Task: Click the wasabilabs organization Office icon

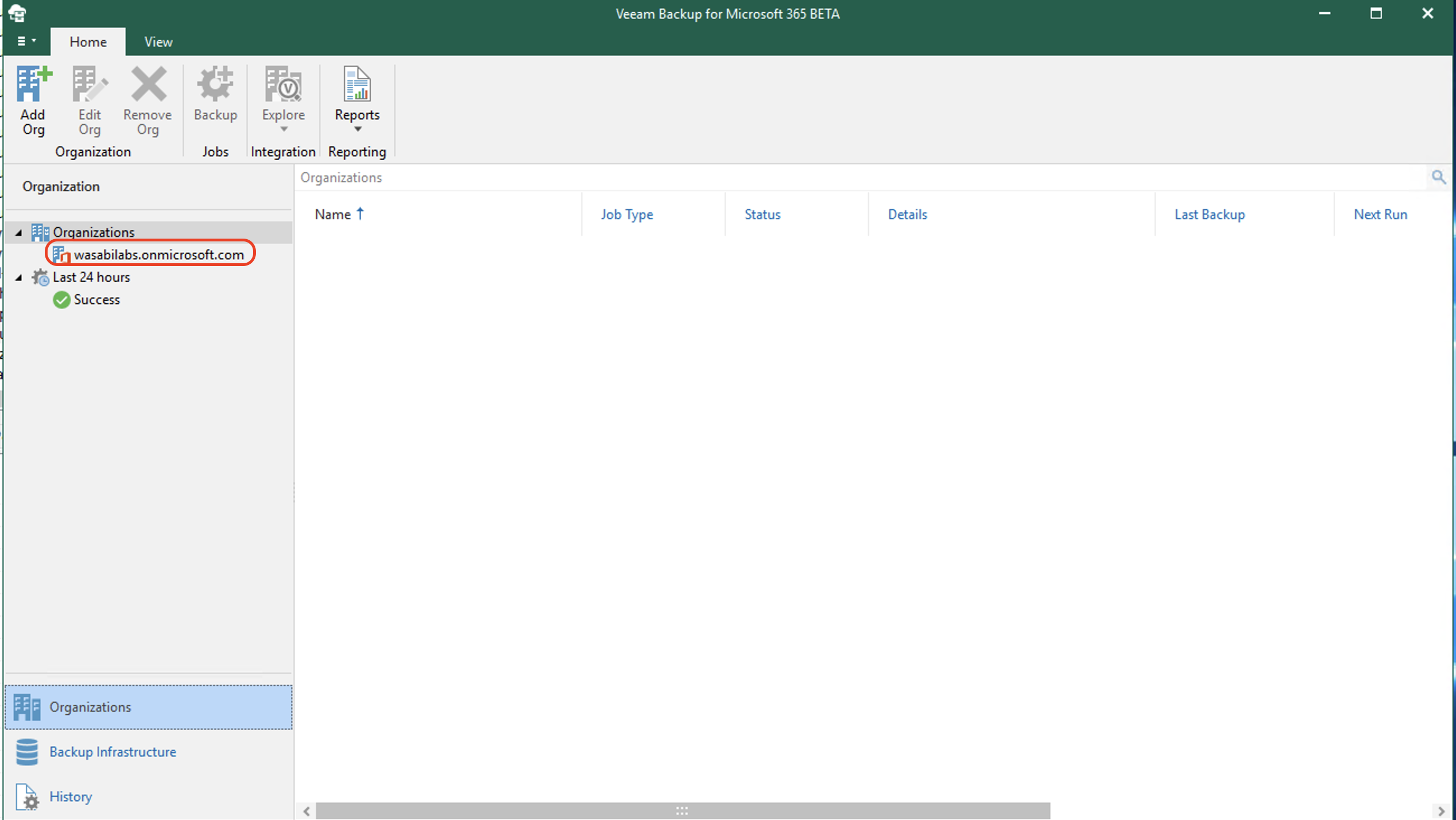Action: 61,255
